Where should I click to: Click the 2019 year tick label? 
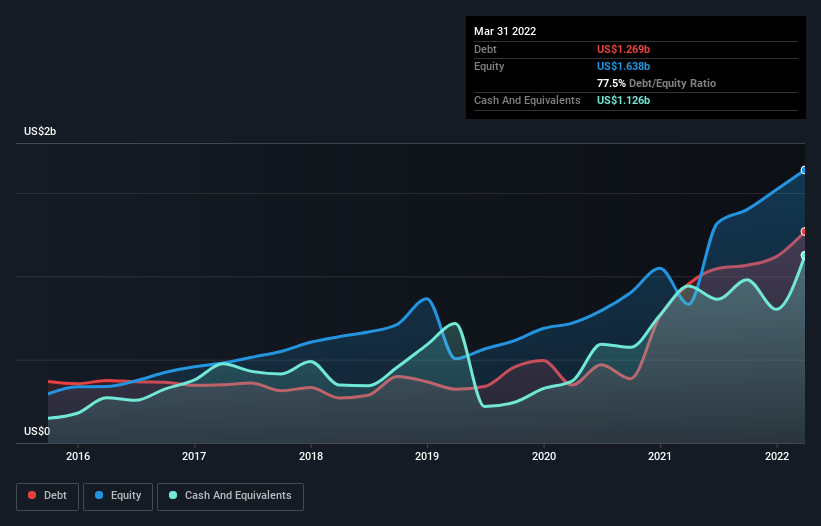pyautogui.click(x=427, y=456)
